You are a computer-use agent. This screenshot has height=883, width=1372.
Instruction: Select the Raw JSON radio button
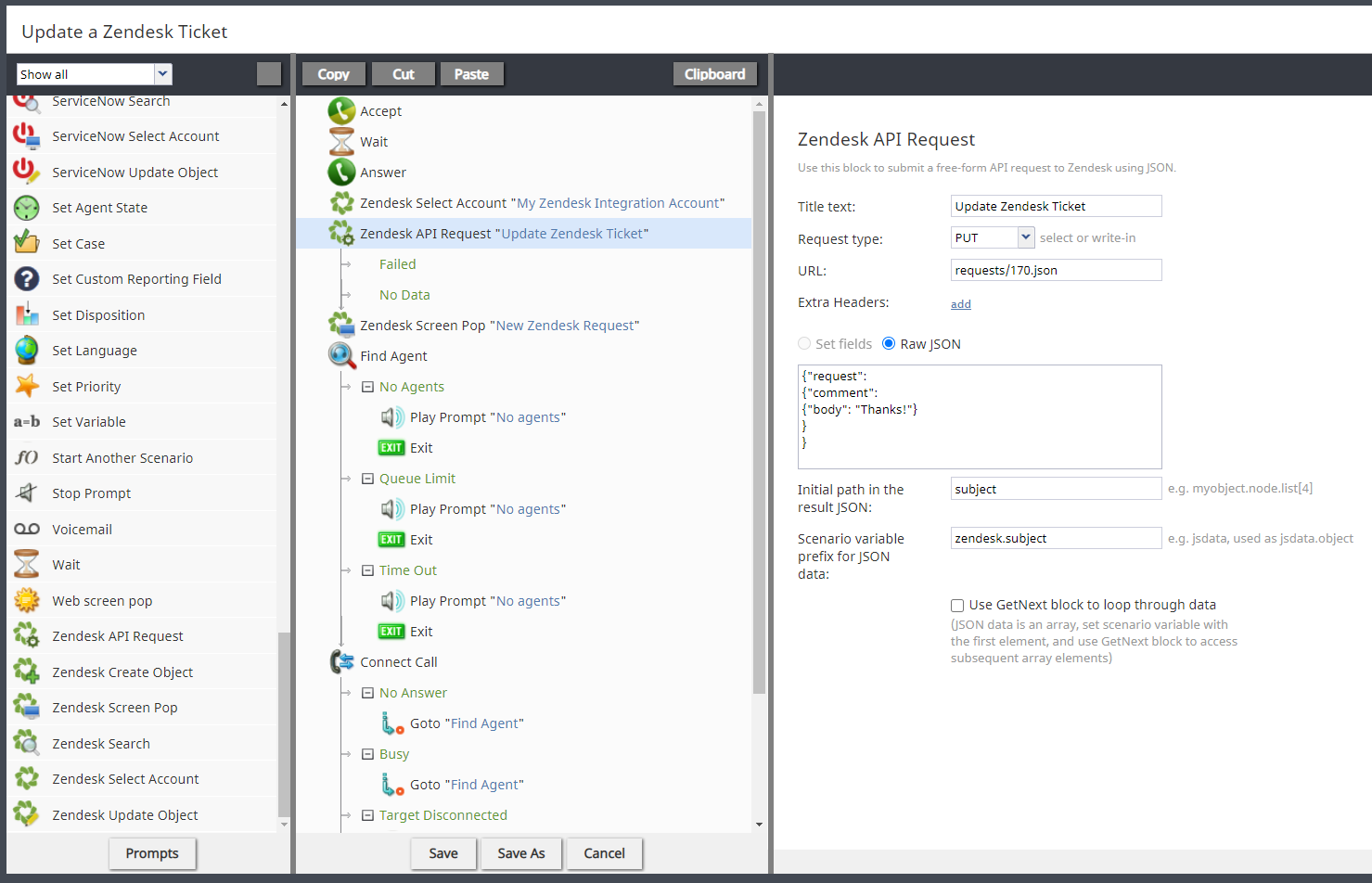pos(889,343)
